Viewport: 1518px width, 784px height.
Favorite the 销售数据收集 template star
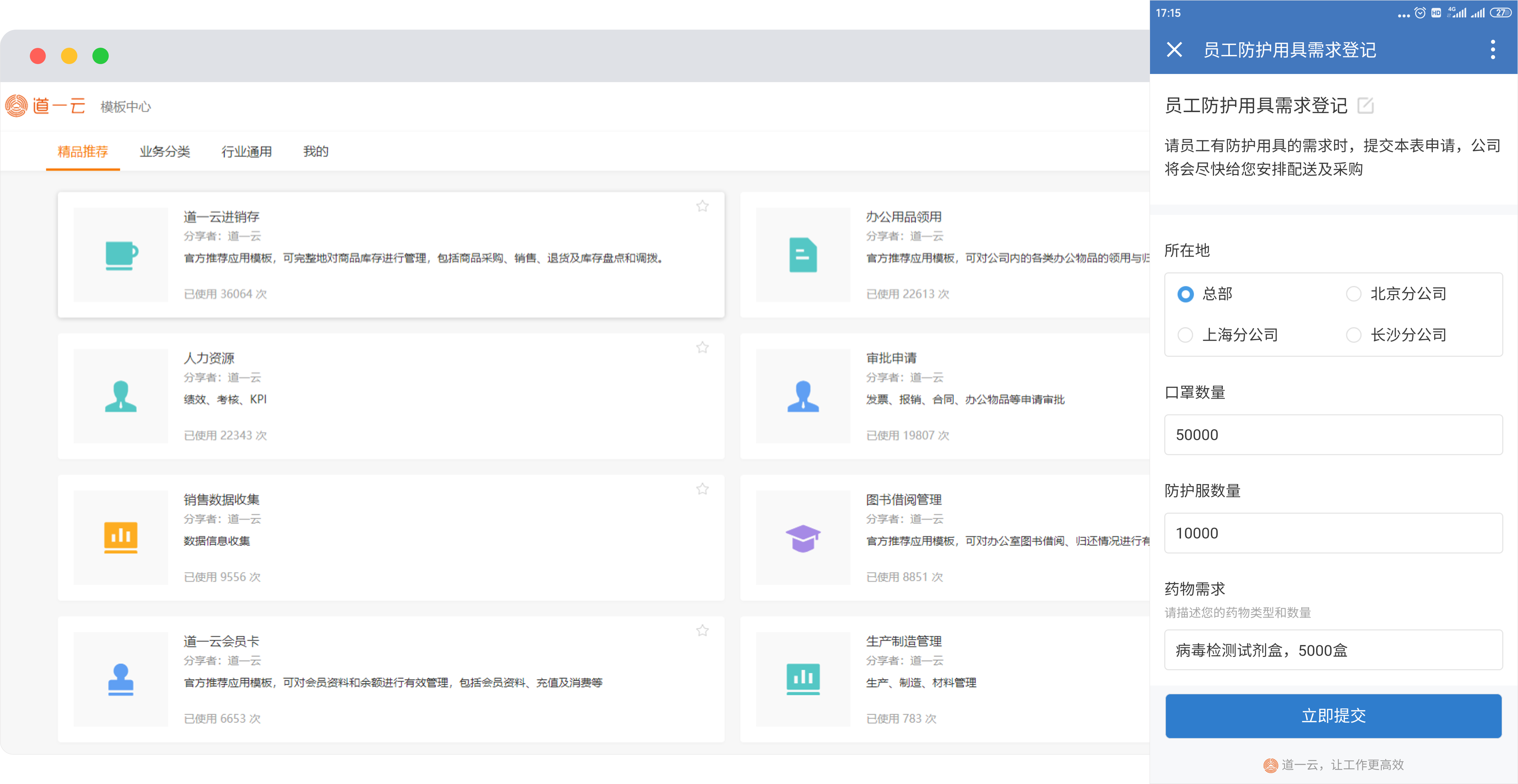[702, 489]
